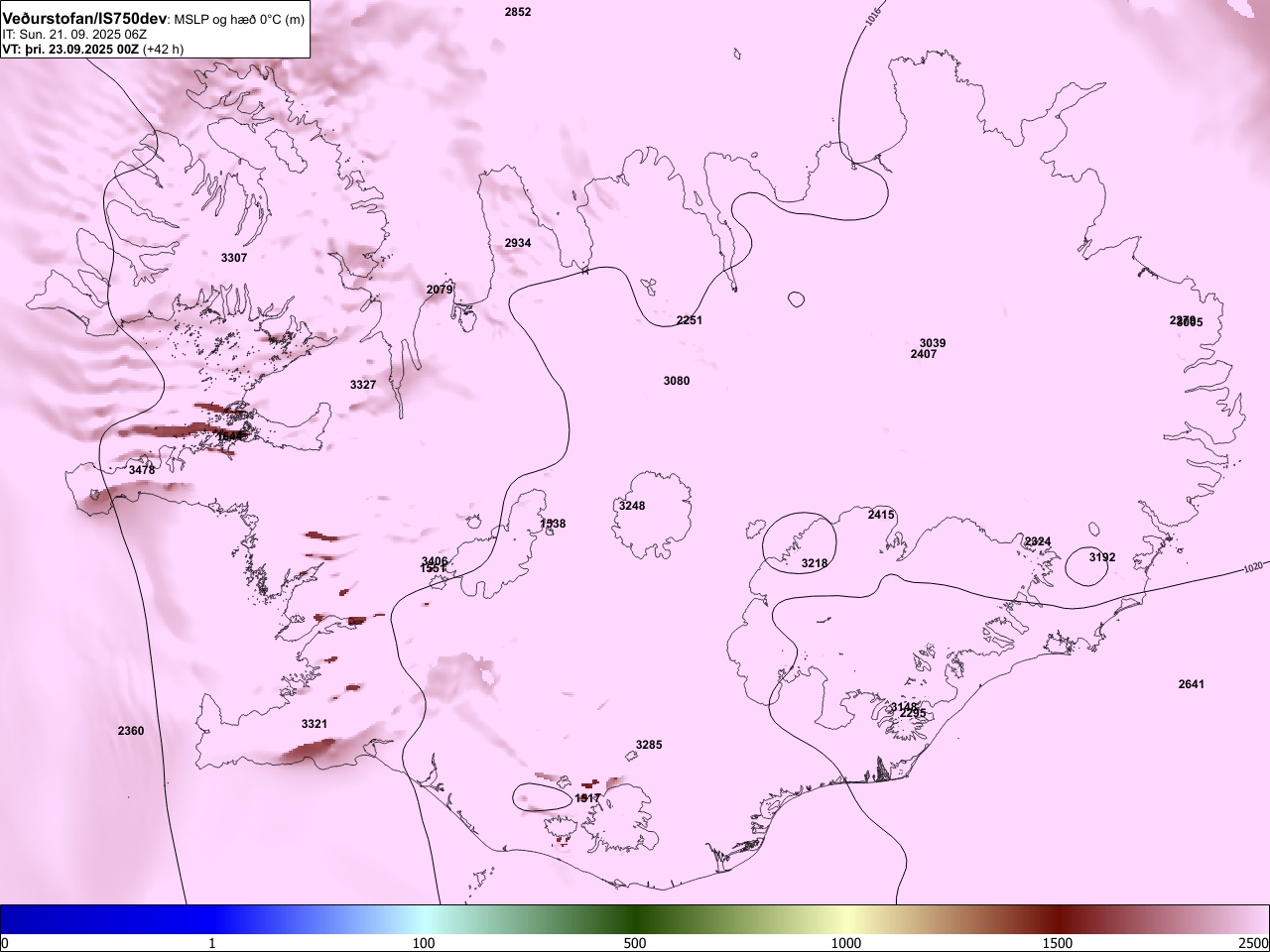Click the 1 tick on the color scale
This screenshot has height=952, width=1270.
tap(212, 943)
